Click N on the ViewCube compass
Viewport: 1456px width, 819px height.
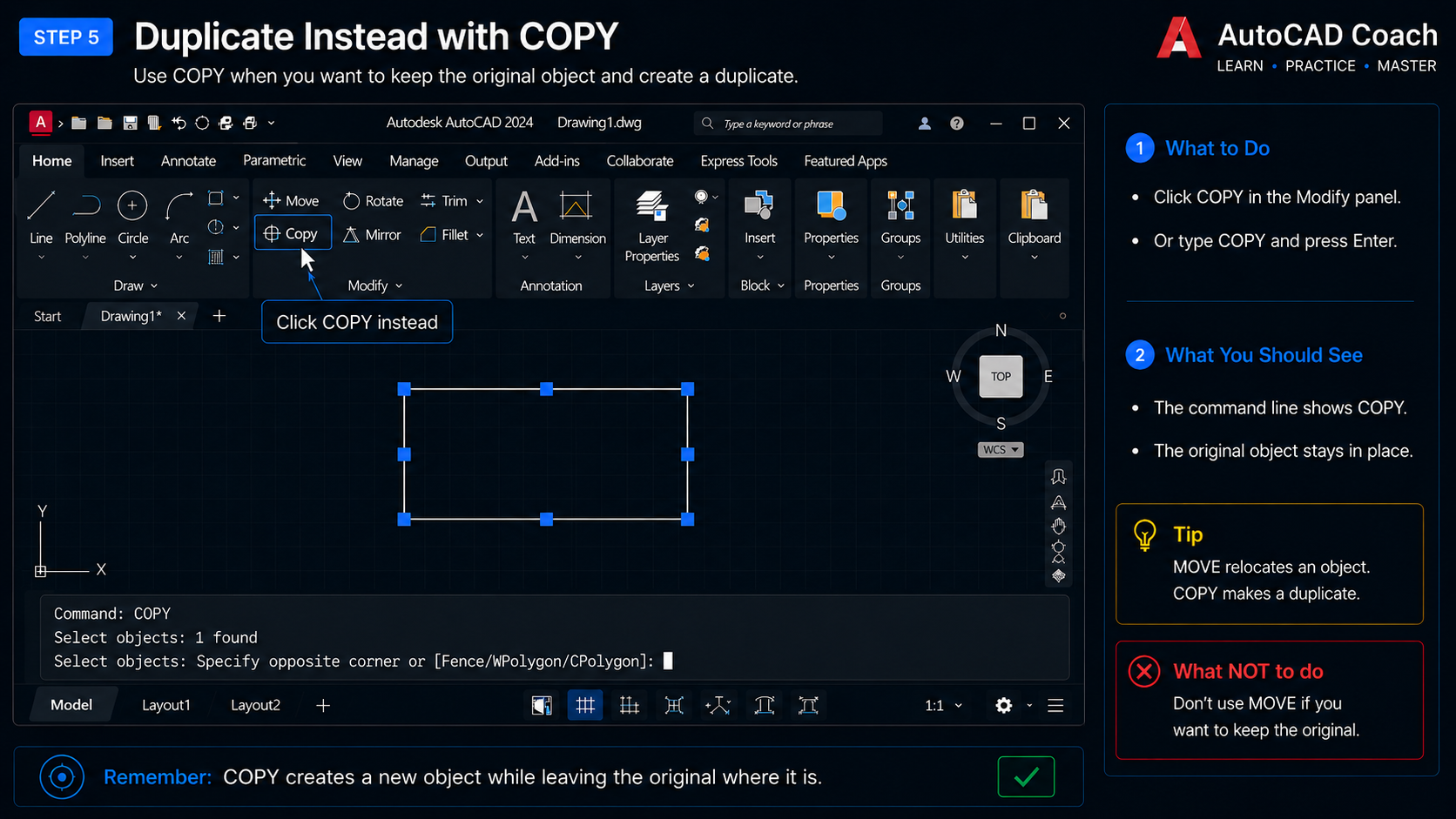[1001, 331]
